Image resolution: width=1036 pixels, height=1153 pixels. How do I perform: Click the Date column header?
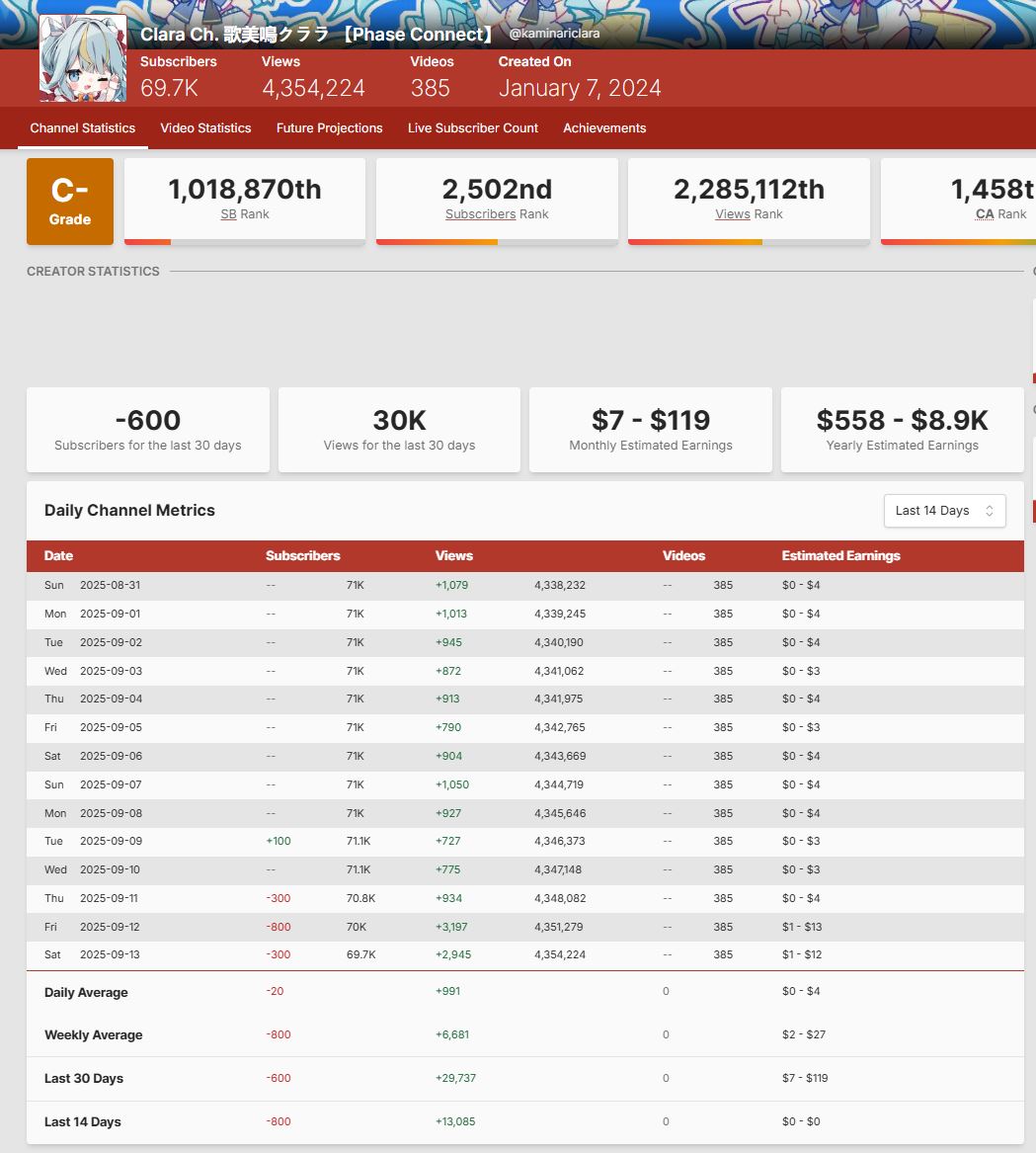(58, 556)
